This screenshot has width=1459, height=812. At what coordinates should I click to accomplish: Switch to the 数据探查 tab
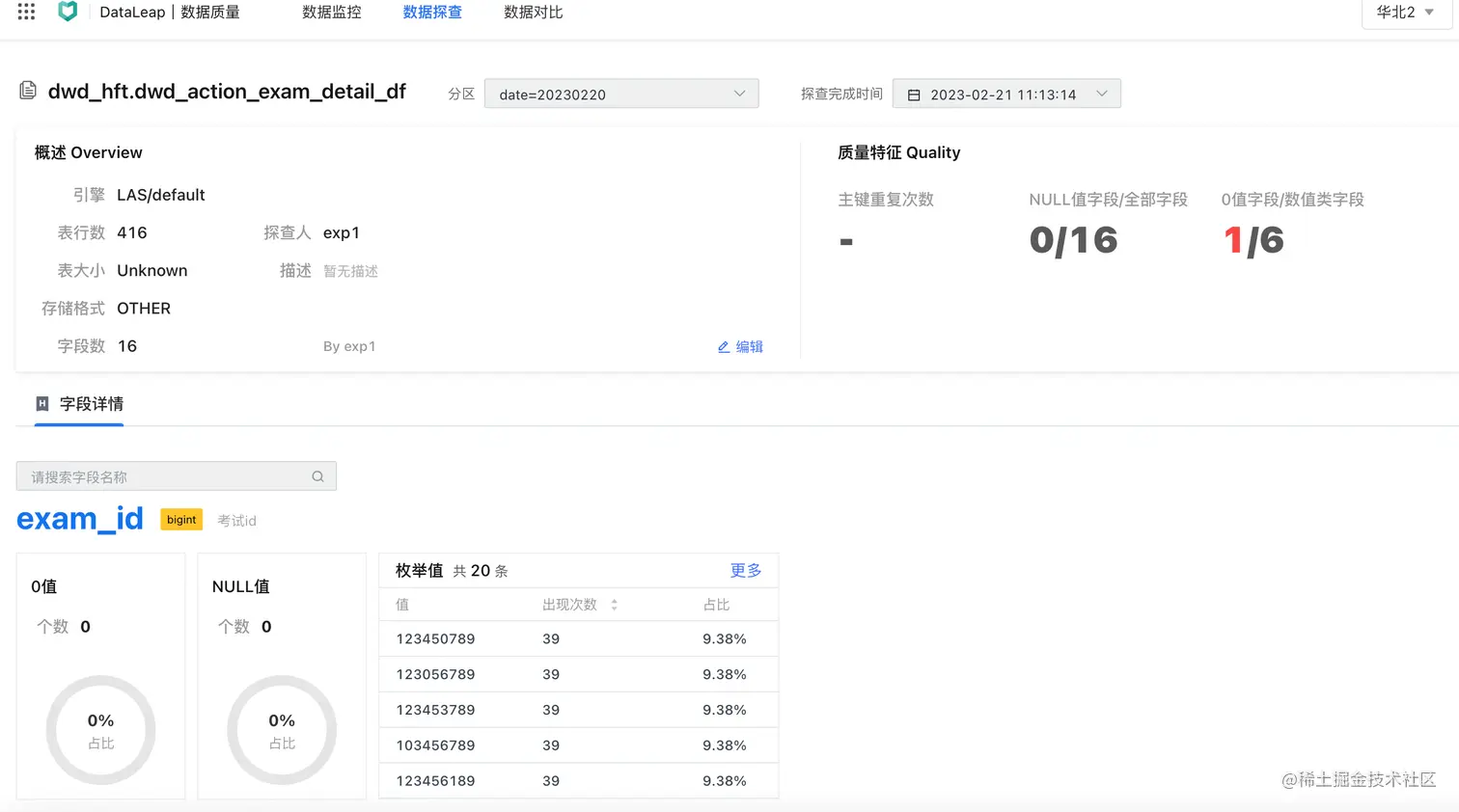point(432,13)
